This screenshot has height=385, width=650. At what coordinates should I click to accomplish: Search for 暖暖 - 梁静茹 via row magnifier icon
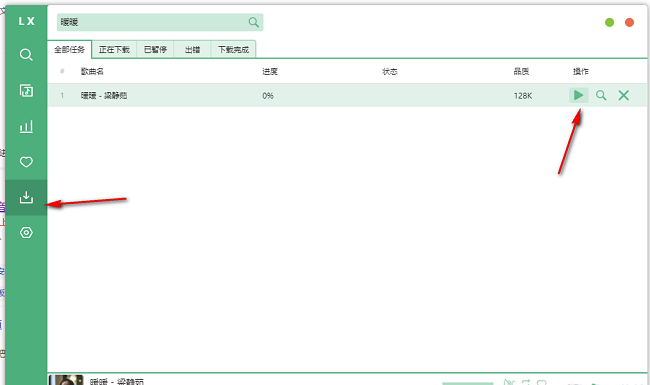point(601,95)
